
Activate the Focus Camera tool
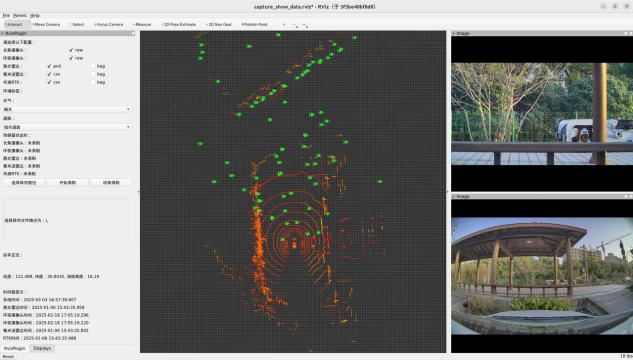click(x=109, y=25)
